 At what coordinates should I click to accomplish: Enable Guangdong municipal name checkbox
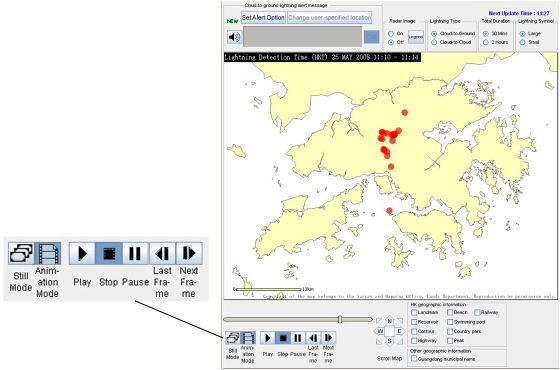[x=414, y=359]
